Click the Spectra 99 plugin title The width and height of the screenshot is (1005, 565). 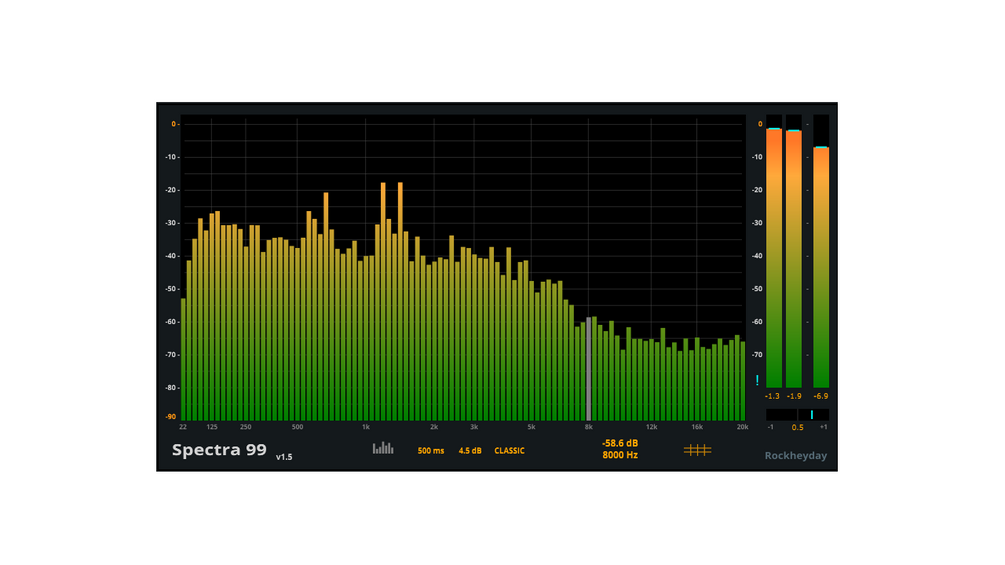pyautogui.click(x=219, y=450)
